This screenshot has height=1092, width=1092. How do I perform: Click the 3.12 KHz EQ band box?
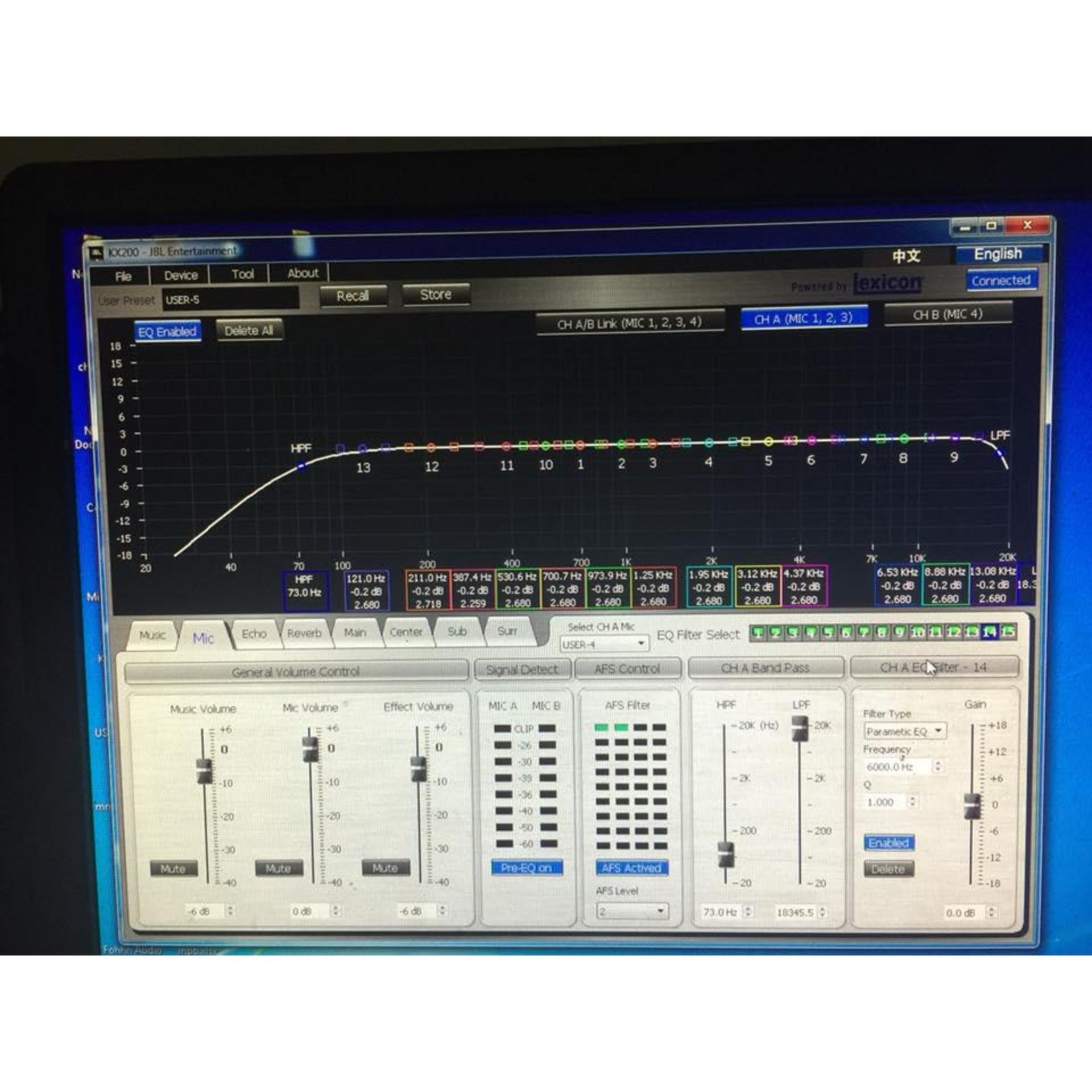758,586
